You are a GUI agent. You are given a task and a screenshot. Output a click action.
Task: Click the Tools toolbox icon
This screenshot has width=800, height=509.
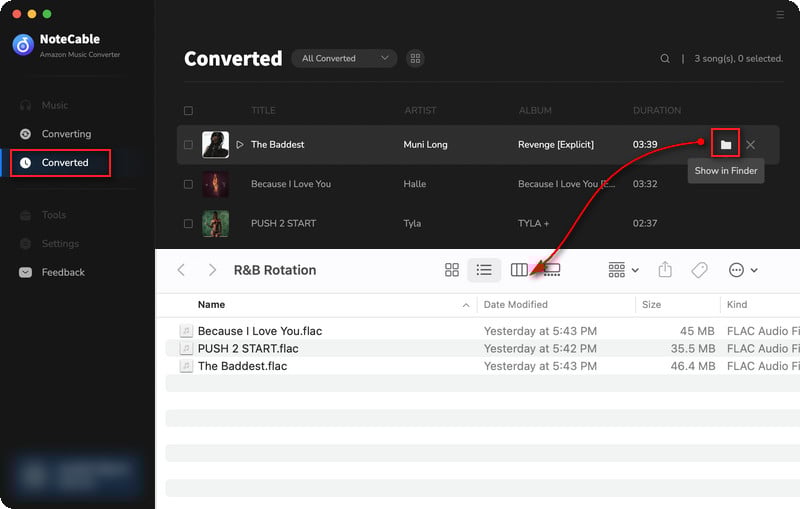[26, 215]
